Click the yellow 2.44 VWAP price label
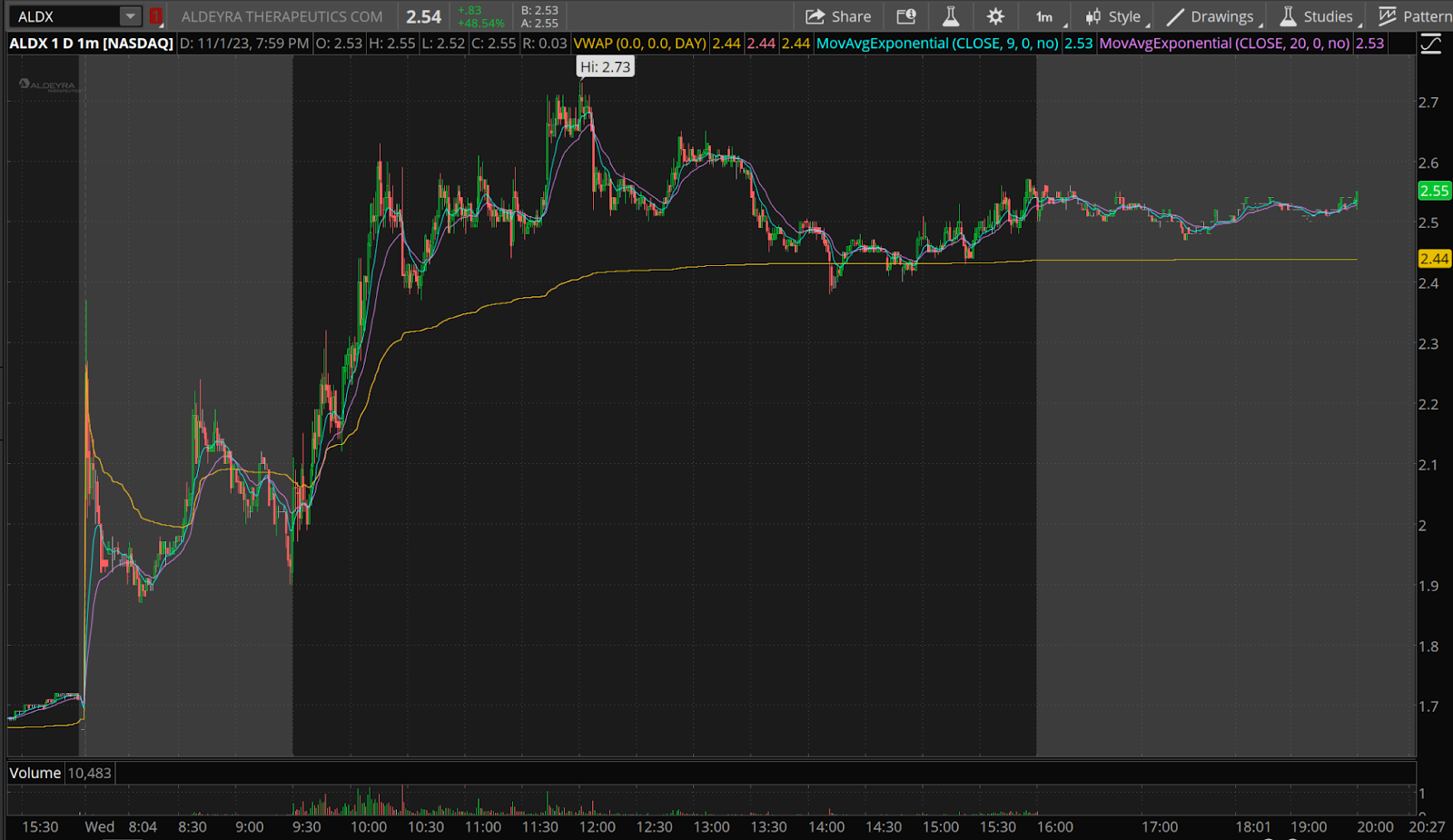Screen dimensions: 1453x840 [x=1434, y=259]
